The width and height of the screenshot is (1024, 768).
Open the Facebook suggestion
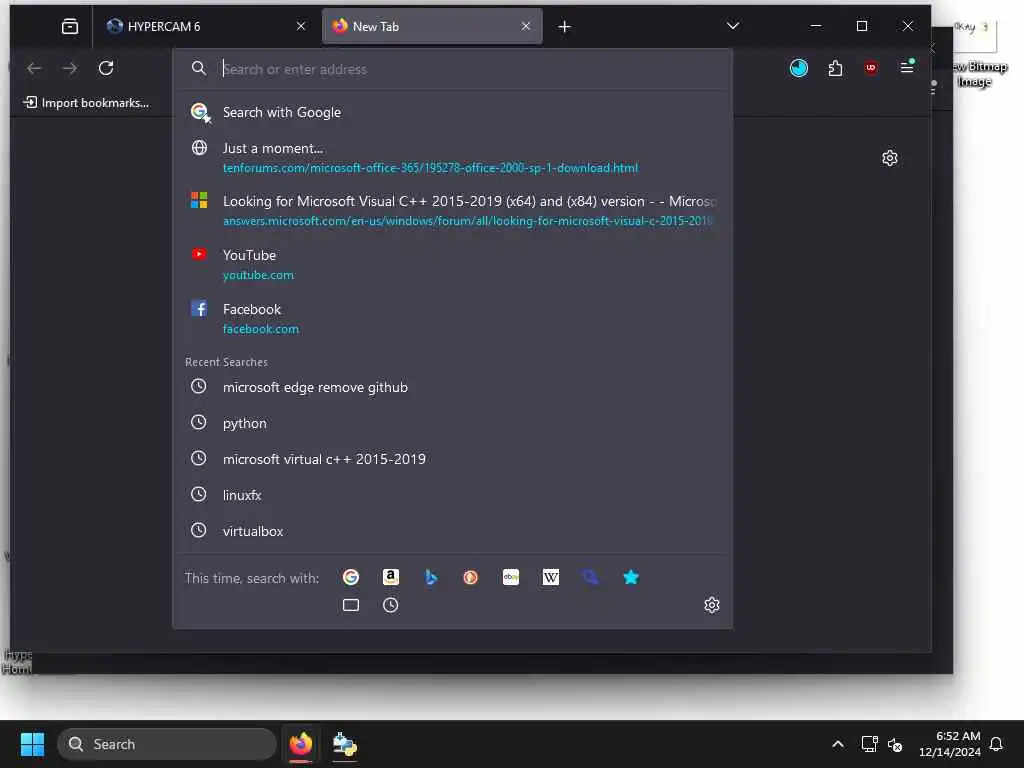452,319
